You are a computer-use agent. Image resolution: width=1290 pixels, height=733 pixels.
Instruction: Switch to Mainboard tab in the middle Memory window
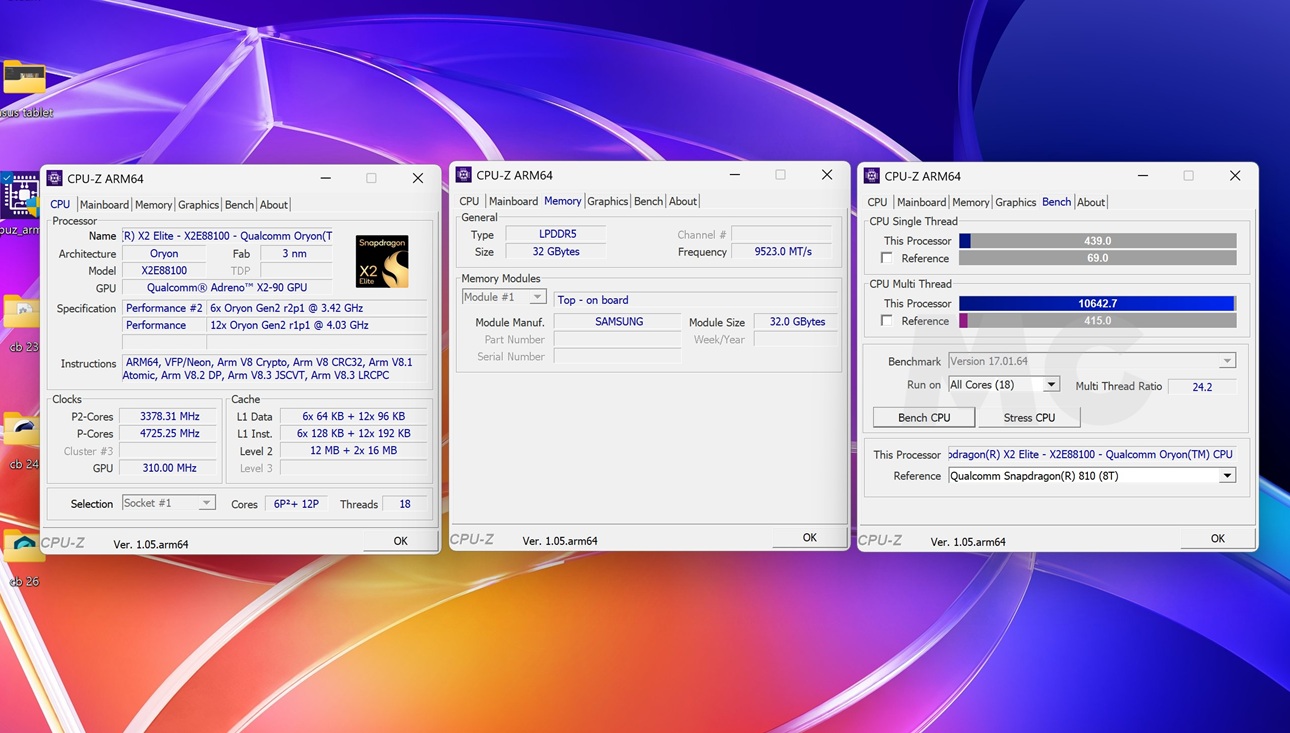click(513, 201)
